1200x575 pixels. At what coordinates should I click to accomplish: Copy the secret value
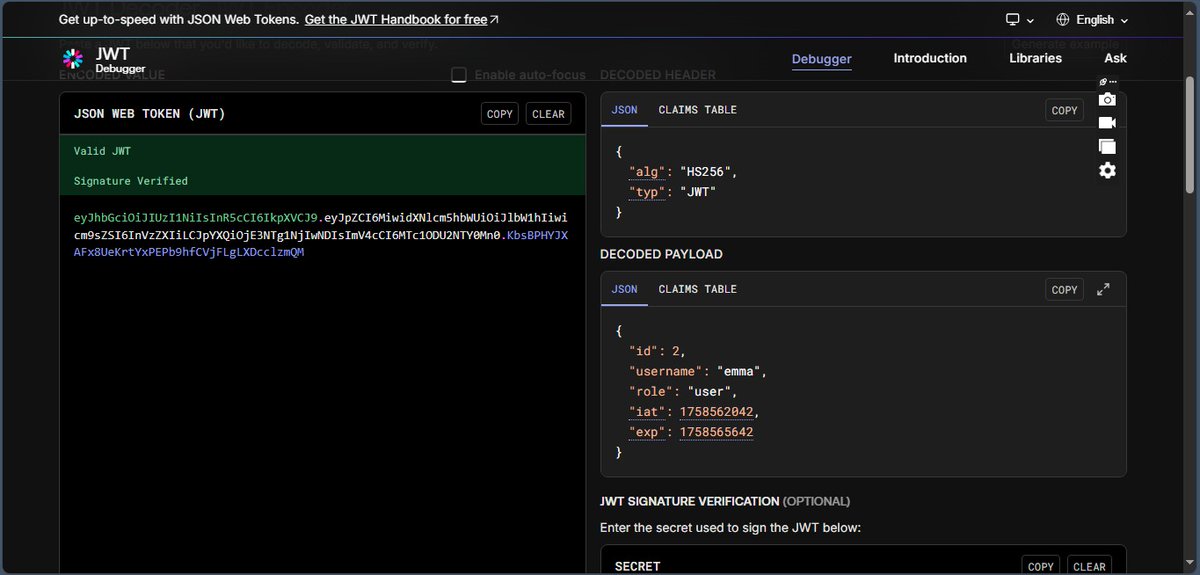1041,566
